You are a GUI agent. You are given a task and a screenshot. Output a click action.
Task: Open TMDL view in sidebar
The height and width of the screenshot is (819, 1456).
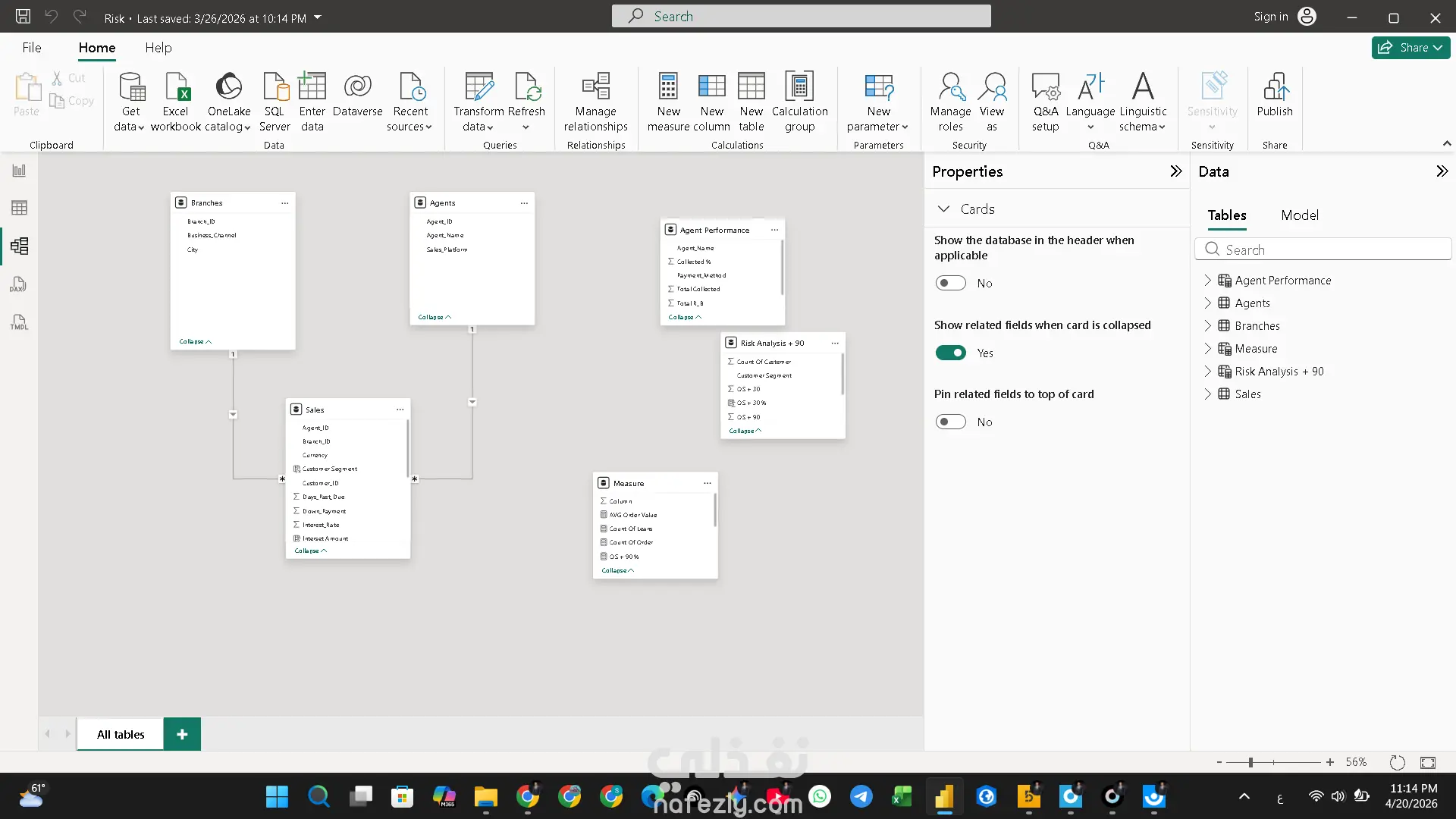(x=19, y=322)
